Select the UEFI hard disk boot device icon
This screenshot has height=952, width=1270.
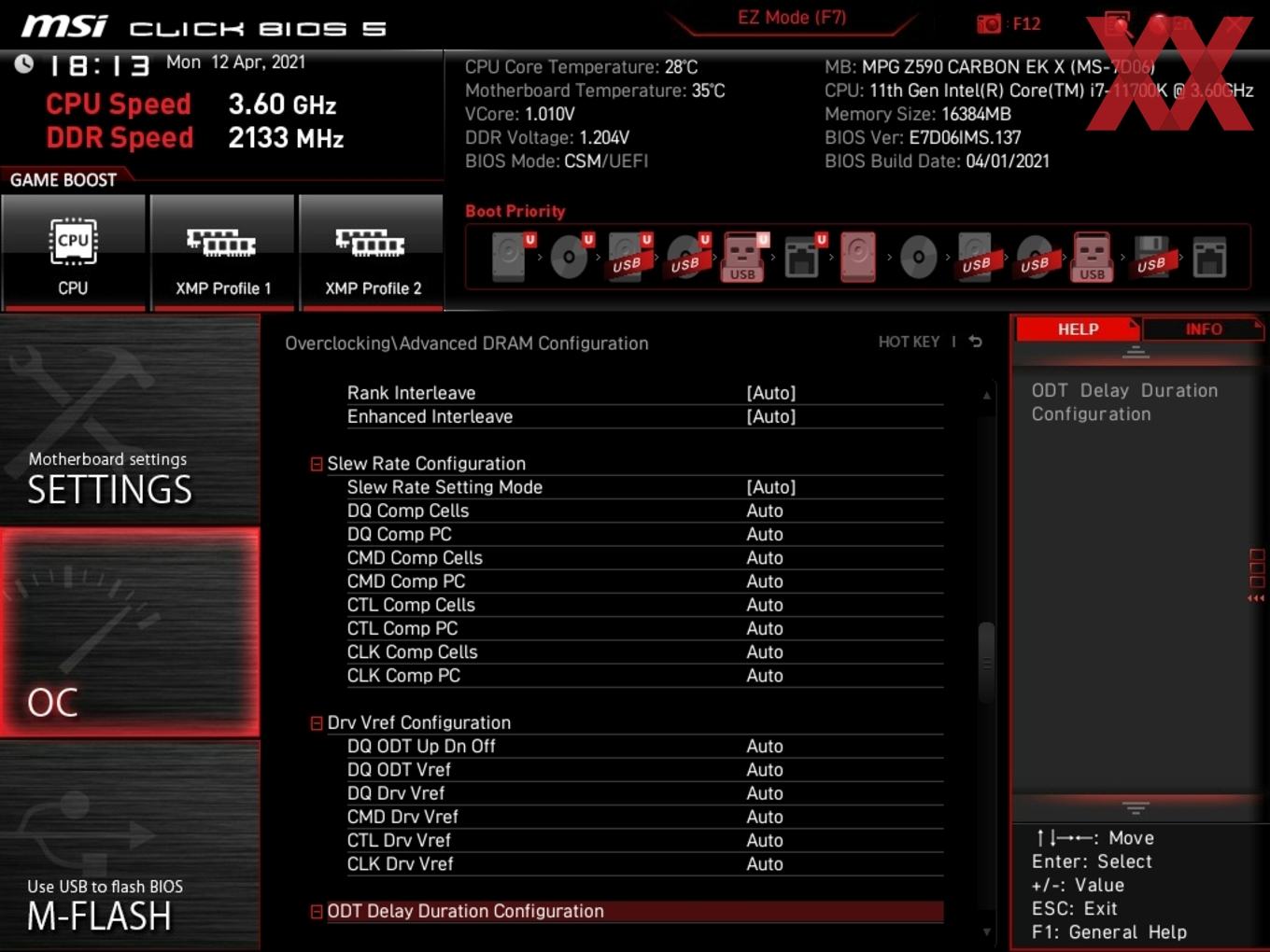512,257
